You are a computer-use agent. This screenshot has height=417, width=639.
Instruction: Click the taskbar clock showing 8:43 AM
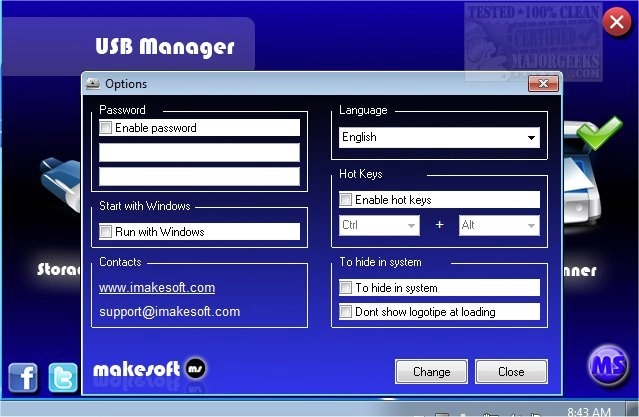coord(588,411)
